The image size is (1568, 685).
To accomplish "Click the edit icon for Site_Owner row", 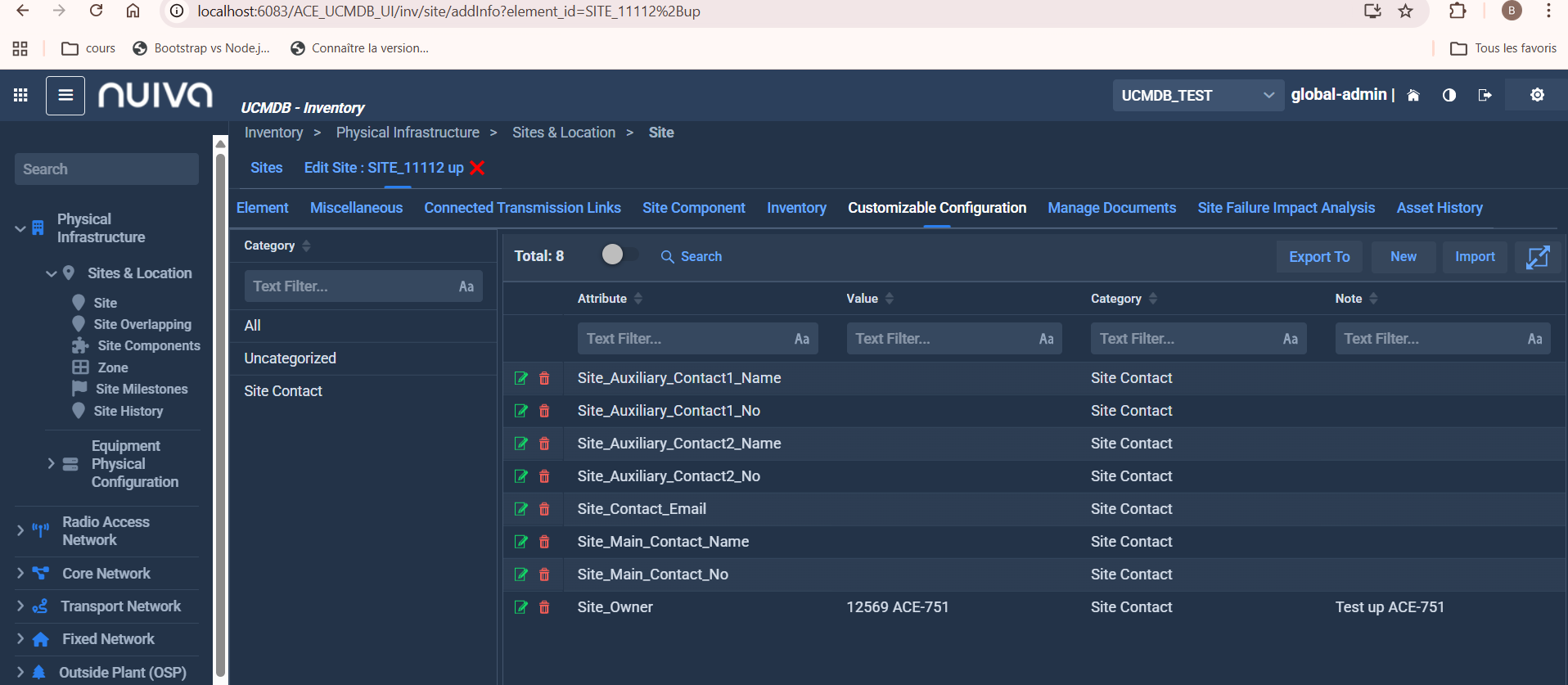I will tap(520, 607).
